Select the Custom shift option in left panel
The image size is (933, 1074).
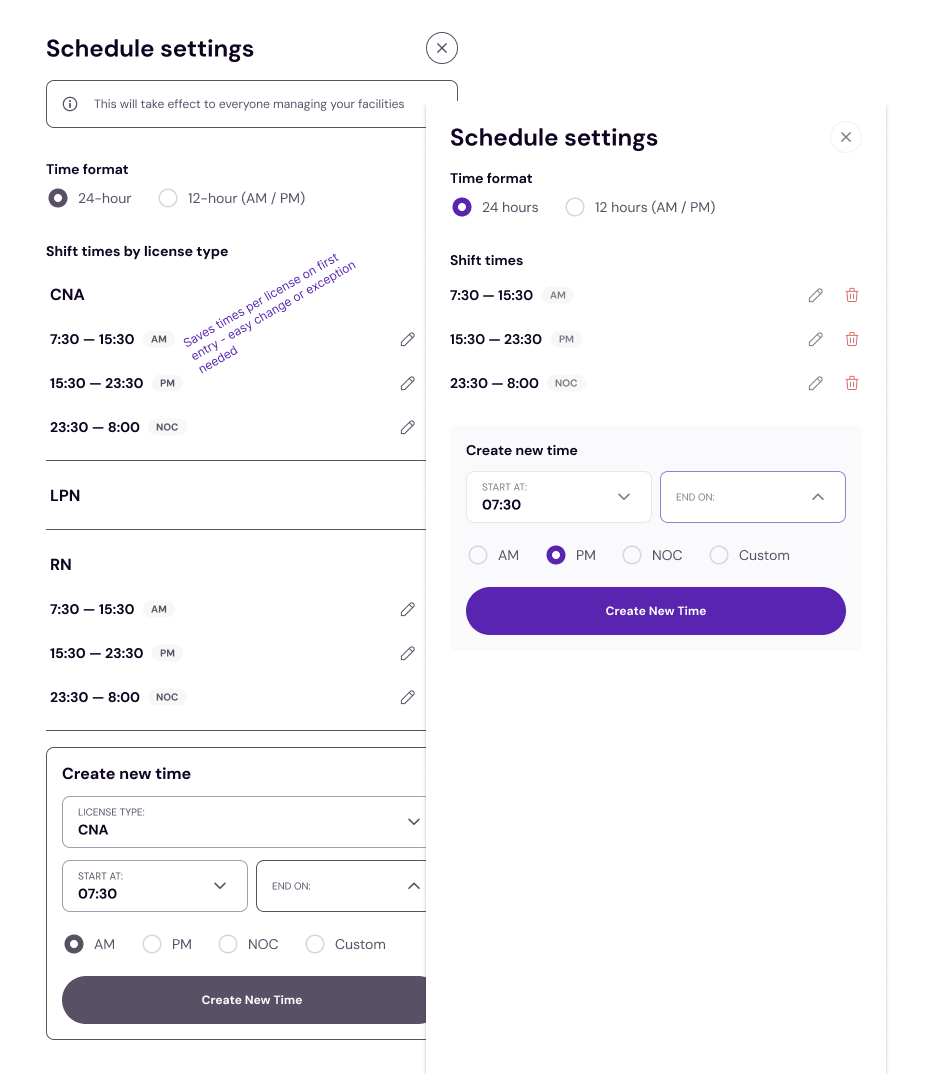click(x=315, y=945)
